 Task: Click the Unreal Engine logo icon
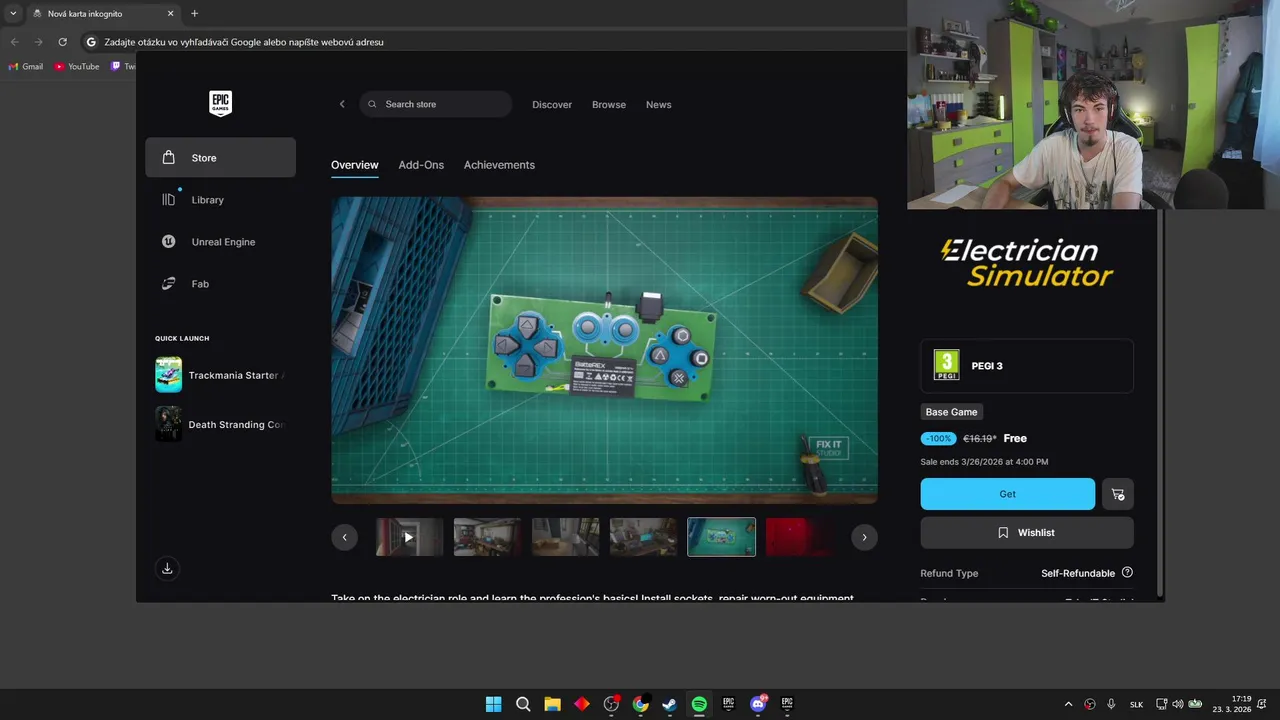click(169, 242)
